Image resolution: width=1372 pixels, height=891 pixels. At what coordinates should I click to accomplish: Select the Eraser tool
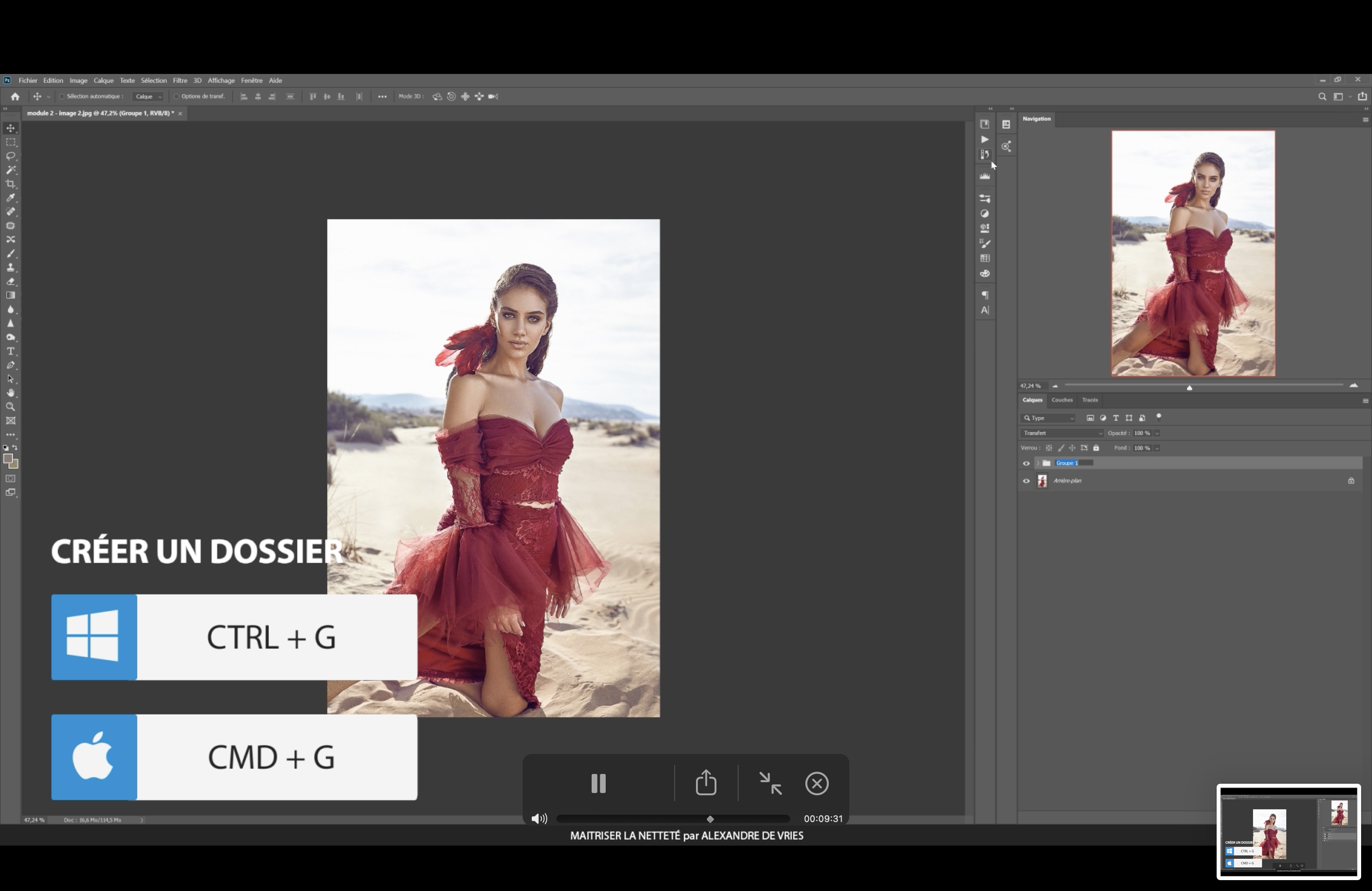[x=10, y=281]
